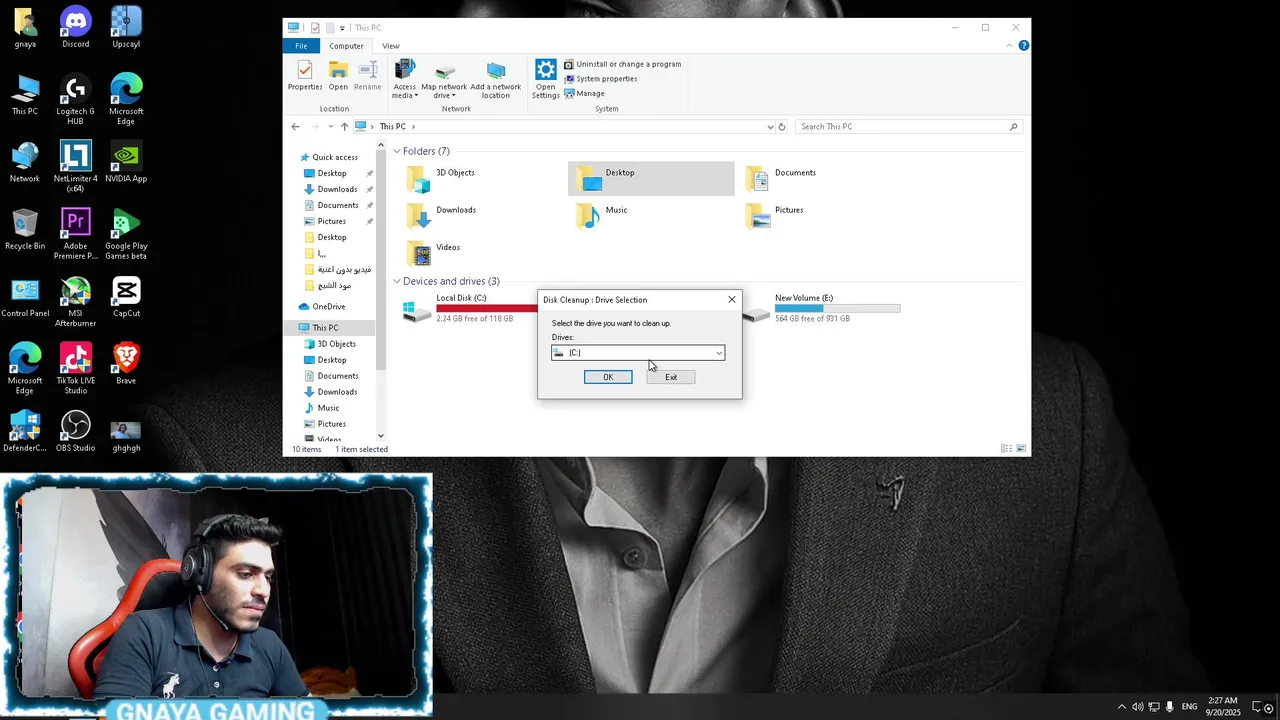Select the gnaya folder on desktop
This screenshot has width=1280, height=720.
point(25,27)
